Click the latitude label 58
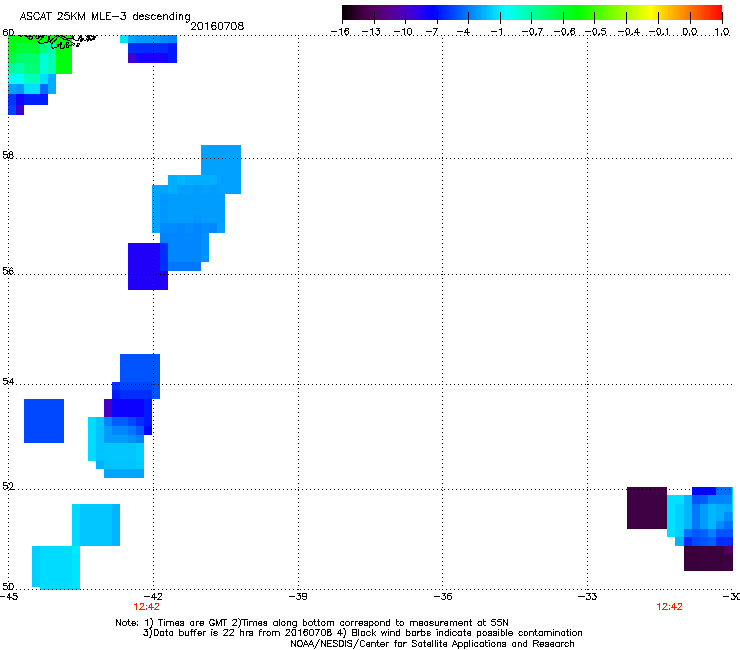The height and width of the screenshot is (650, 740). point(8,155)
